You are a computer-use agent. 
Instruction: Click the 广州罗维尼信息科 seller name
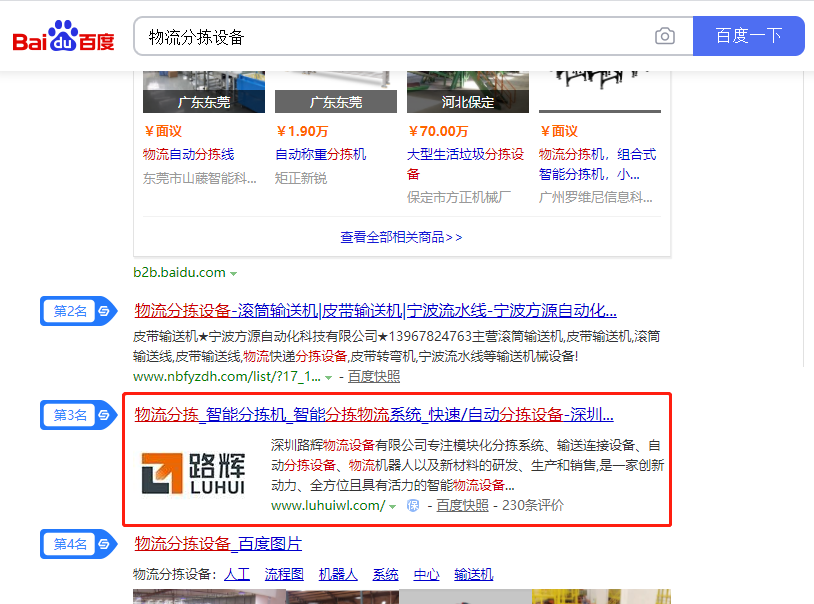[595, 197]
